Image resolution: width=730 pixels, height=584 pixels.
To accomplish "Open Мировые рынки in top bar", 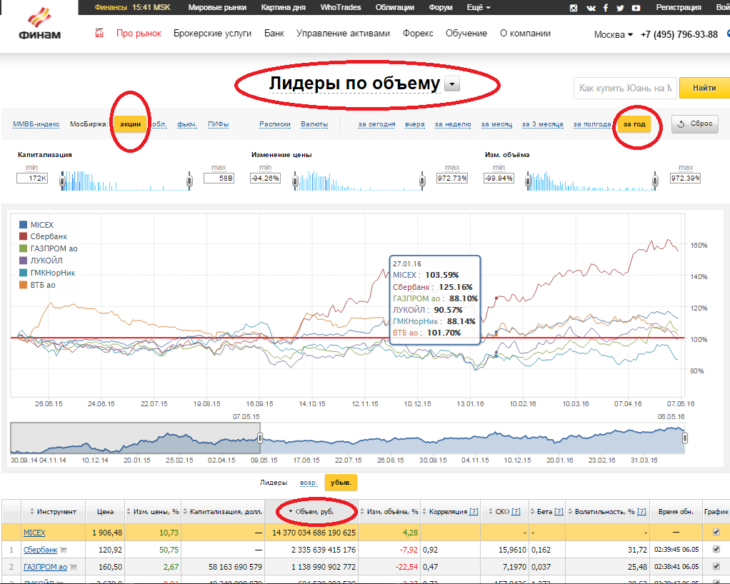I will click(217, 7).
